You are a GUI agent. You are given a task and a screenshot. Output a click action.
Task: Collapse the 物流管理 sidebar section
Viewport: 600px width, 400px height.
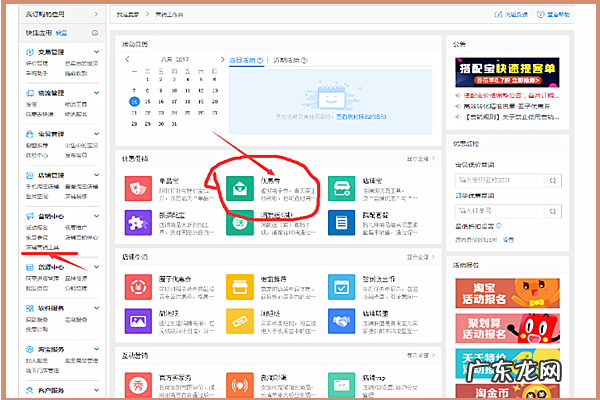click(x=96, y=93)
